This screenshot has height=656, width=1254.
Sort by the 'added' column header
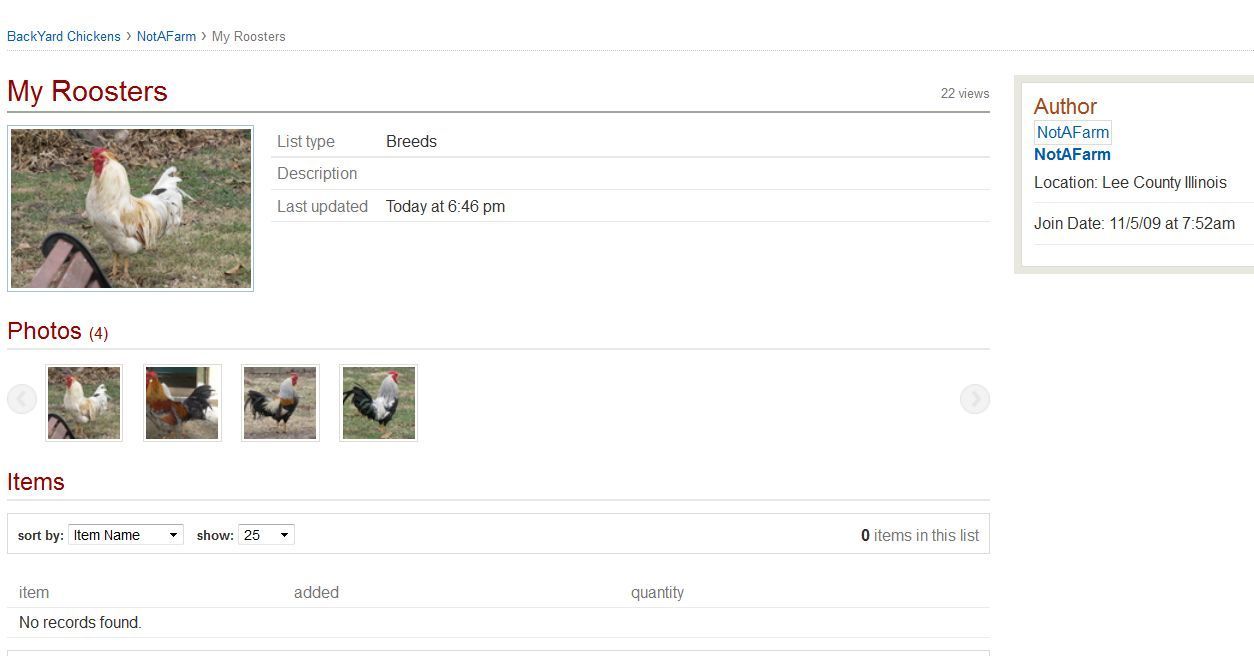coord(316,592)
